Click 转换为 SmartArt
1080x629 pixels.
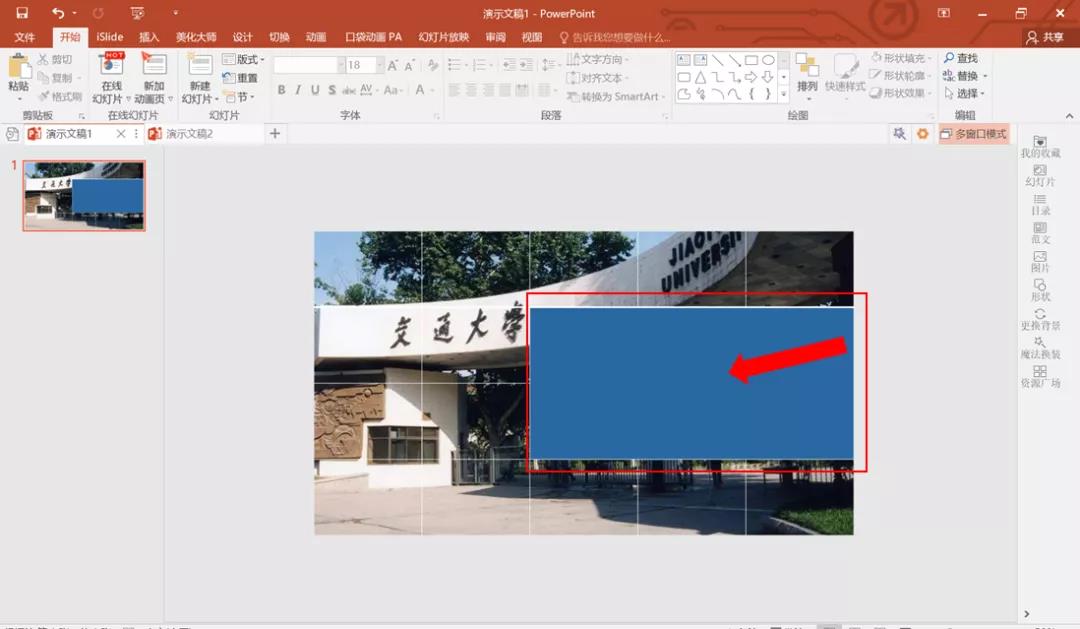616,96
